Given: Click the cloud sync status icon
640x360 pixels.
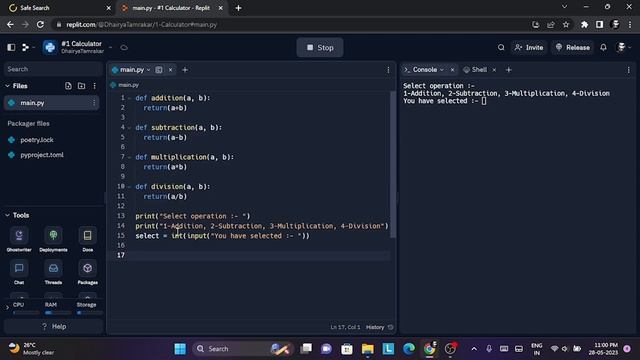Looking at the screenshot, I should [x=124, y=48].
